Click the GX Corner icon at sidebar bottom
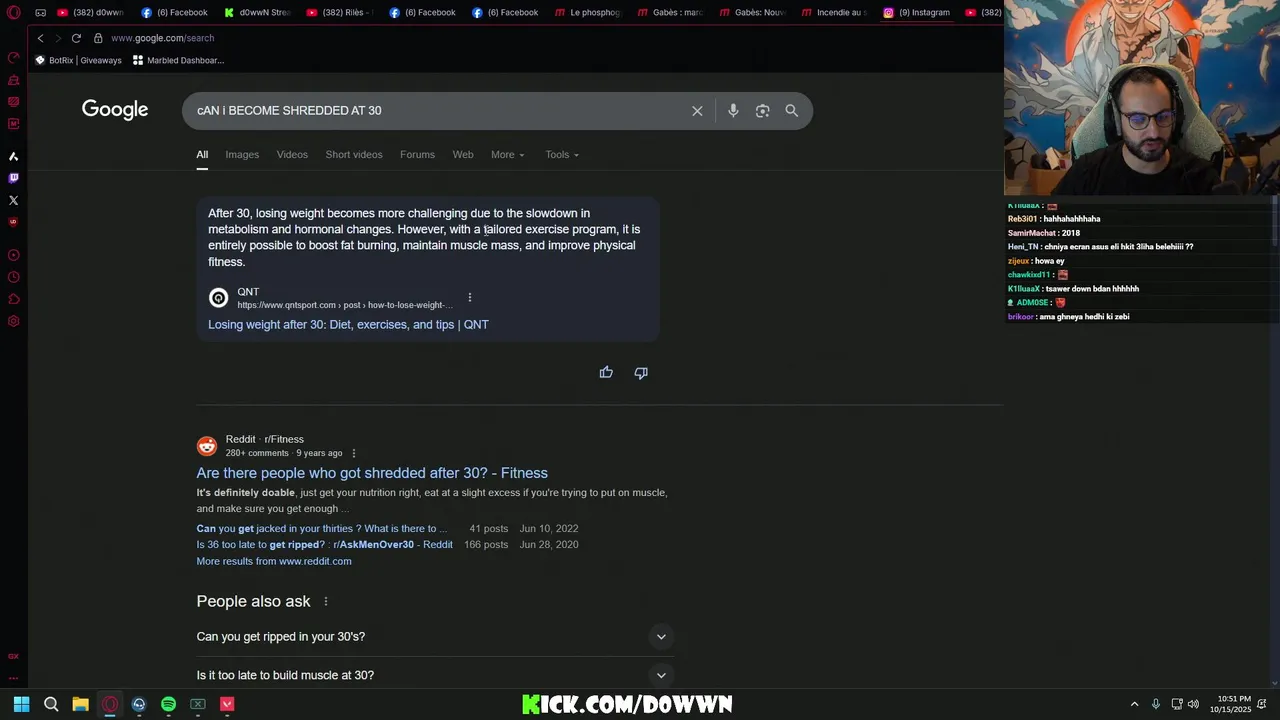This screenshot has height=720, width=1280. pos(13,657)
